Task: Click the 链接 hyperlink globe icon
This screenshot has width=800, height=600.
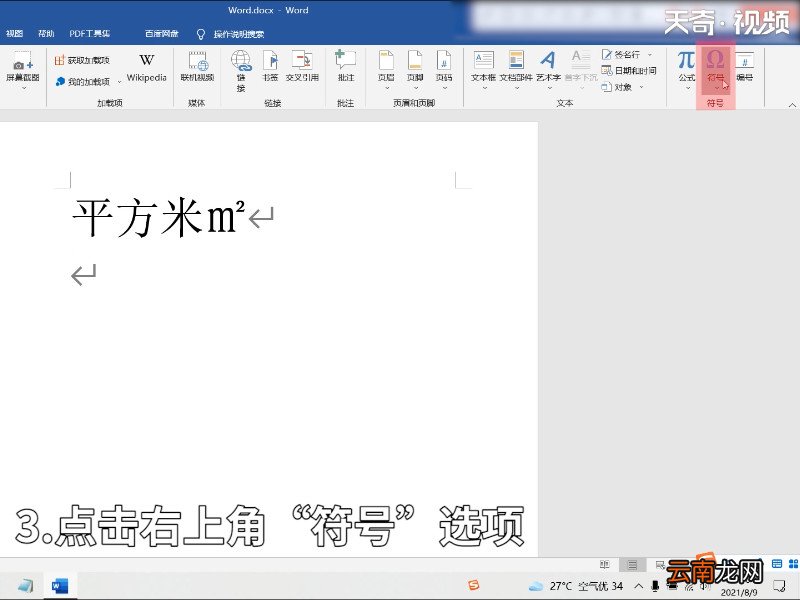Action: point(241,61)
